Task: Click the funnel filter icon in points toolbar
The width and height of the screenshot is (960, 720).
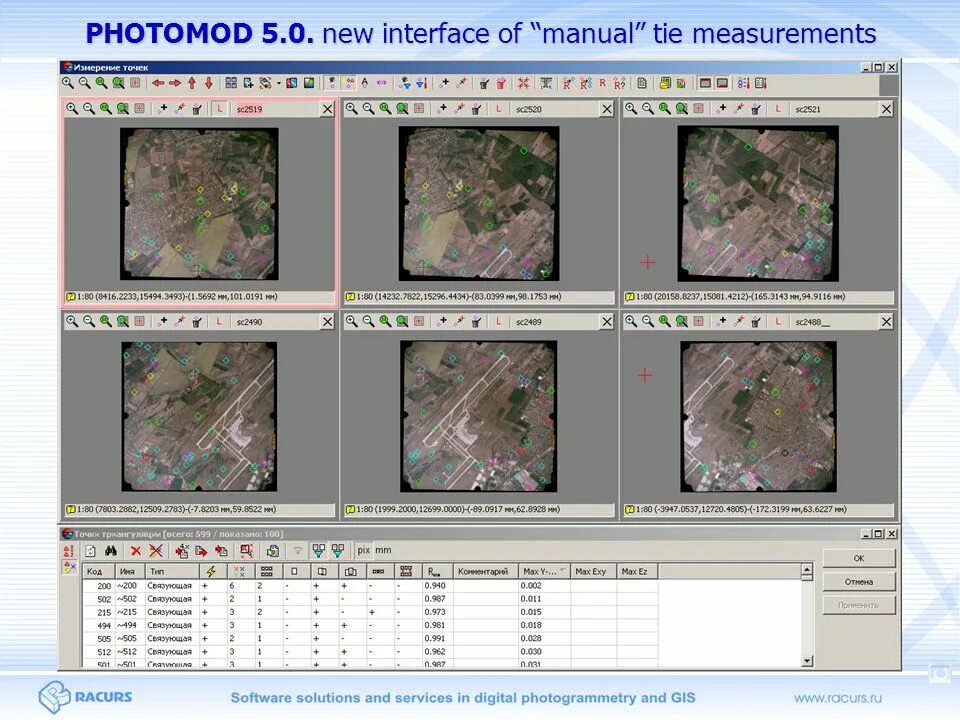Action: click(x=298, y=550)
